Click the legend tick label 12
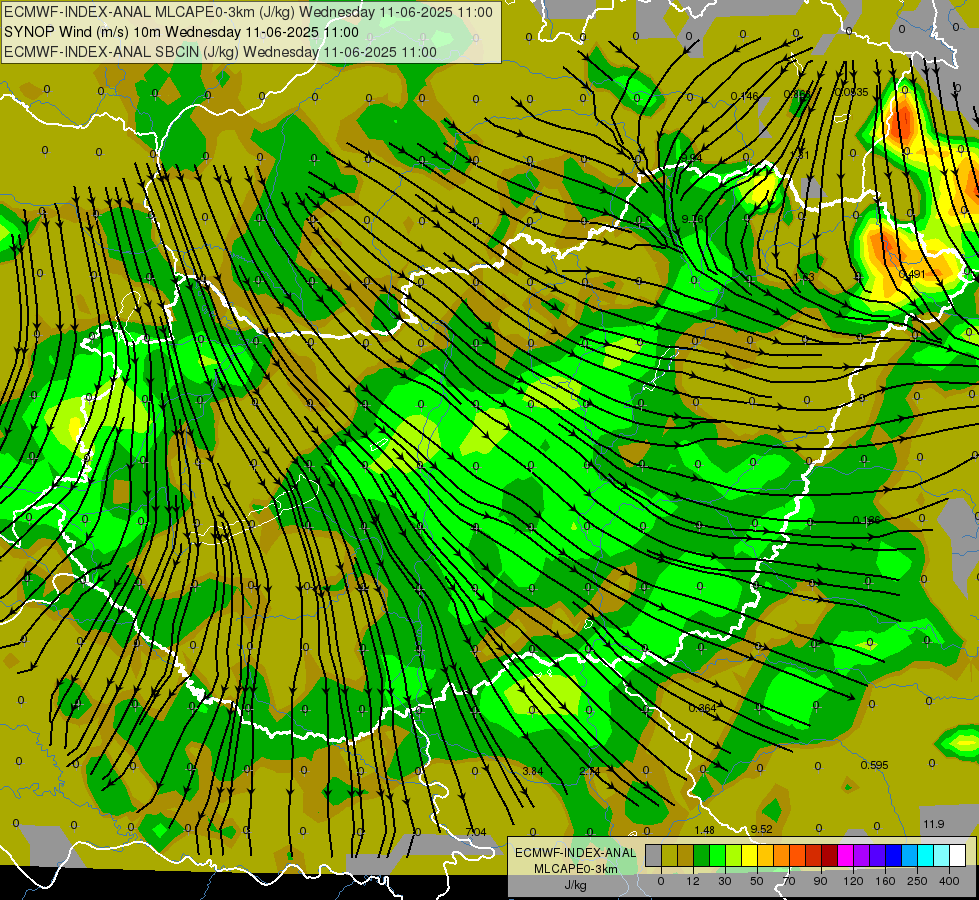The height and width of the screenshot is (900, 979). 693,881
